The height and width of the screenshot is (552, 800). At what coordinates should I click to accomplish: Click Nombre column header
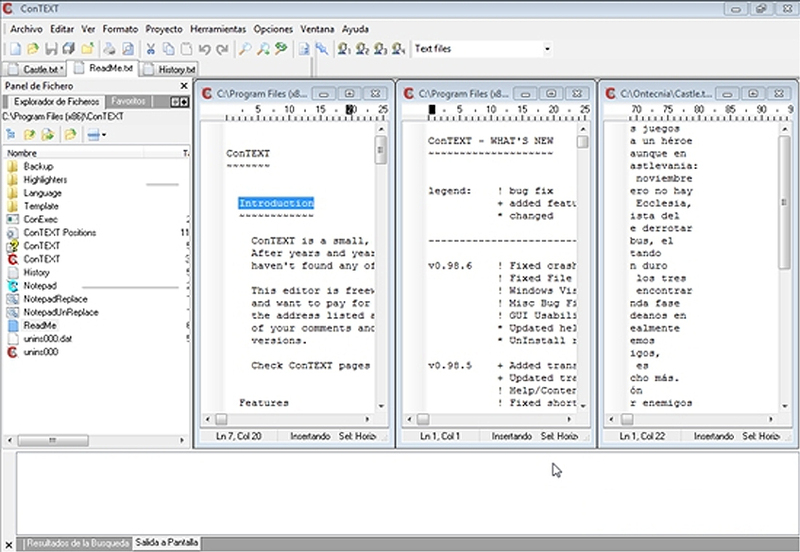pyautogui.click(x=74, y=153)
